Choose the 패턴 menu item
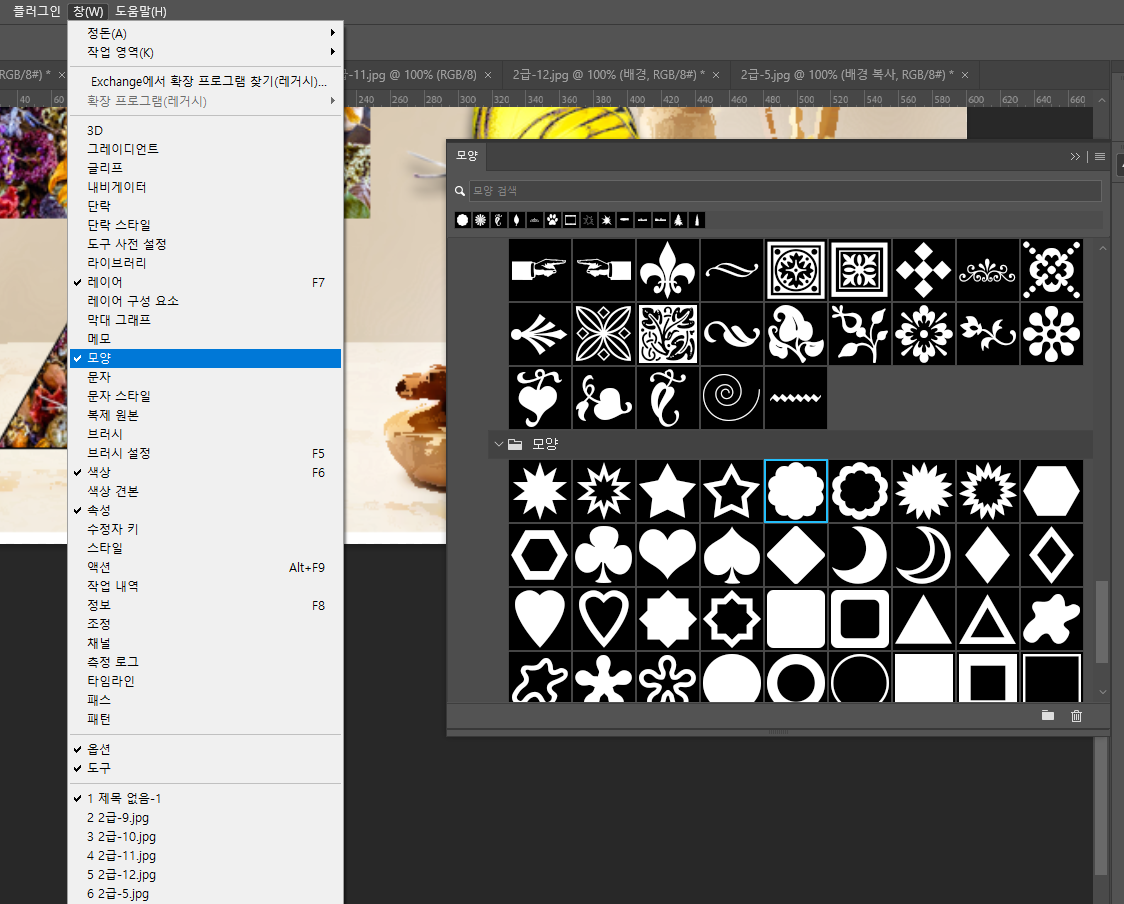Viewport: 1124px width, 904px height. (x=204, y=719)
